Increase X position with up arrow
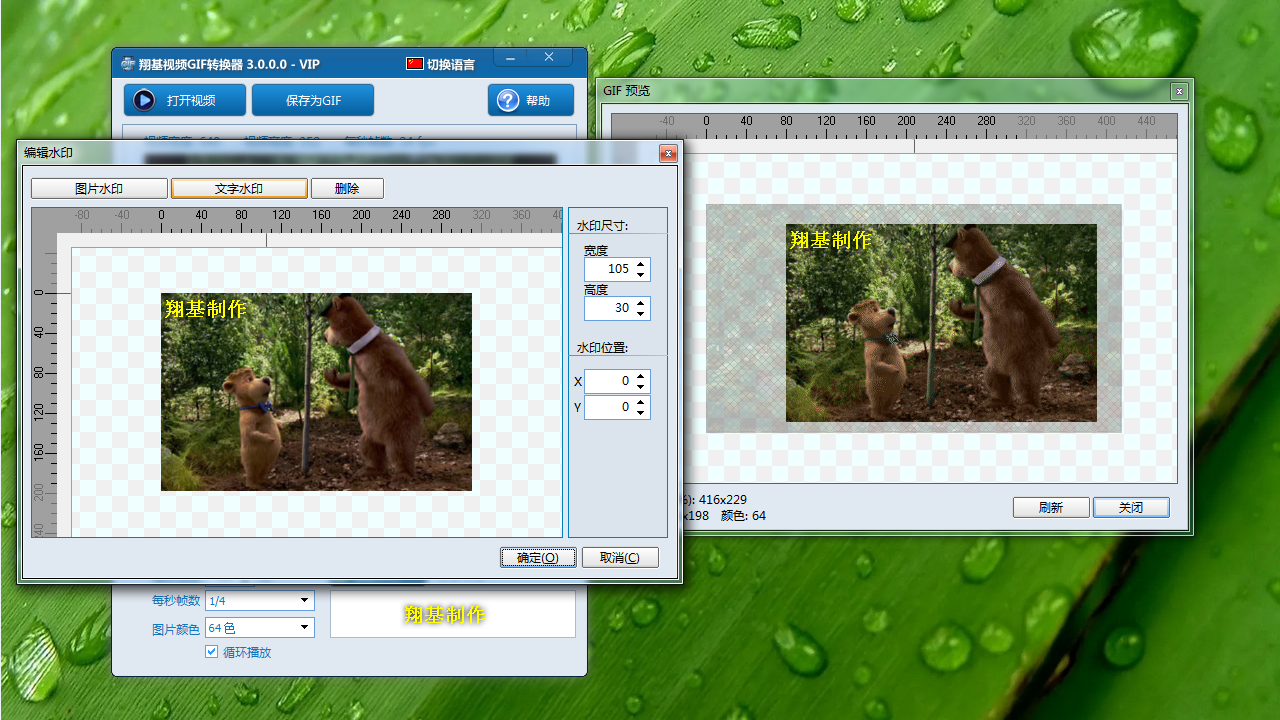The image size is (1280, 720). 641,376
